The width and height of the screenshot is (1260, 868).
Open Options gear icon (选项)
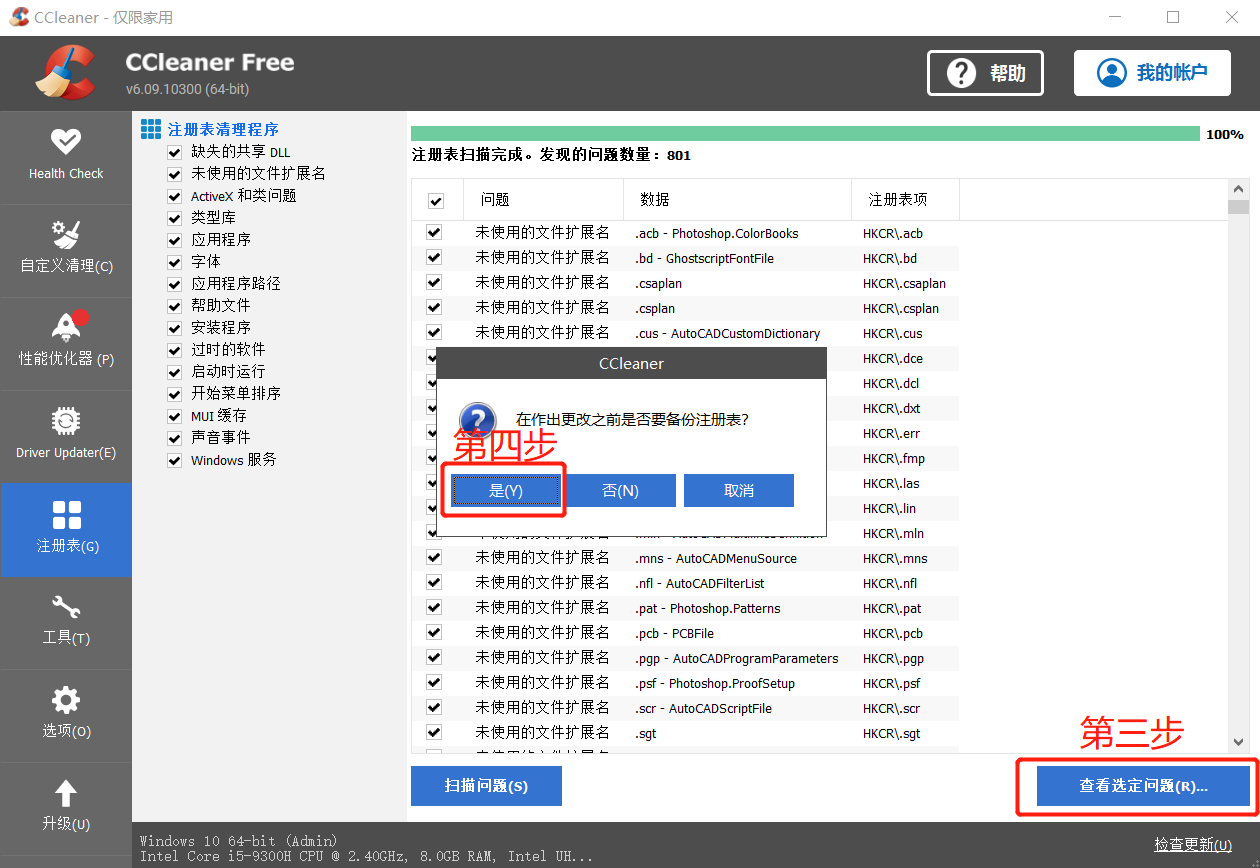(66, 699)
